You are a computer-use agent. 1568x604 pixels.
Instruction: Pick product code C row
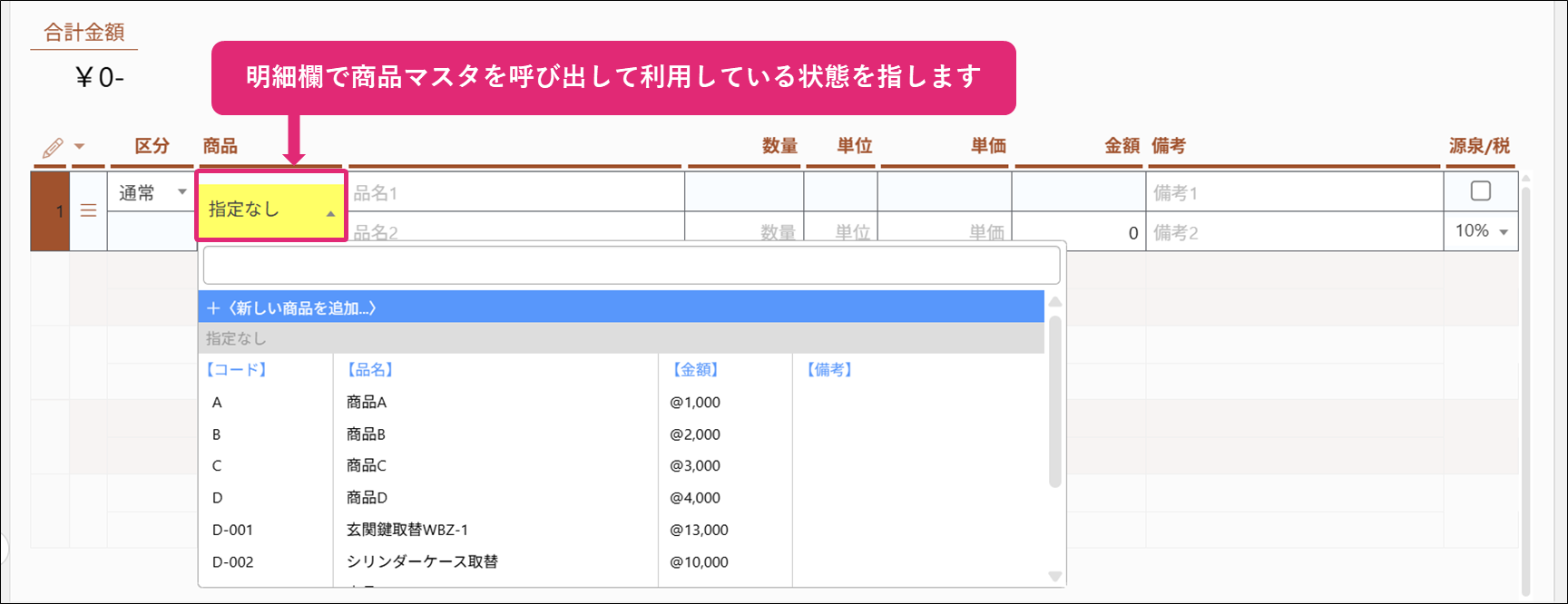click(217, 466)
